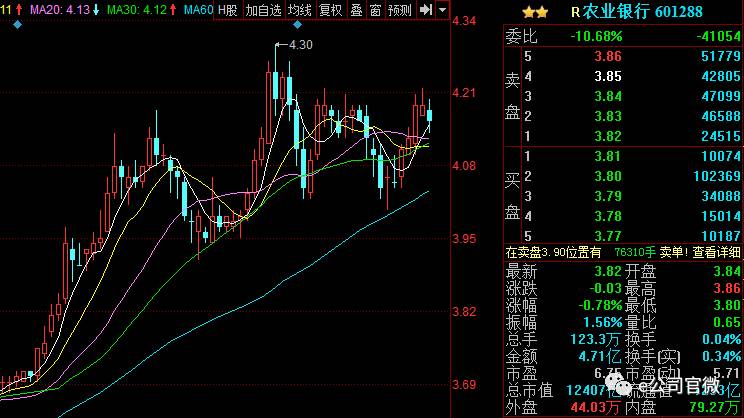
Task: Click the 涨幅 value -0.78%
Action: click(x=600, y=305)
